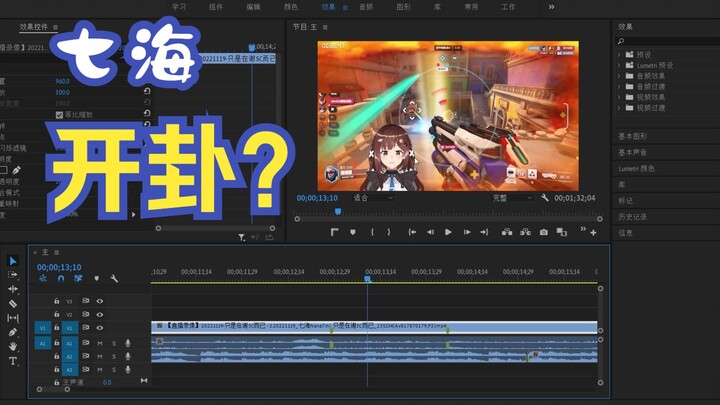The height and width of the screenshot is (405, 720).
Task: Select the Selection arrow tool
Action: 13,261
